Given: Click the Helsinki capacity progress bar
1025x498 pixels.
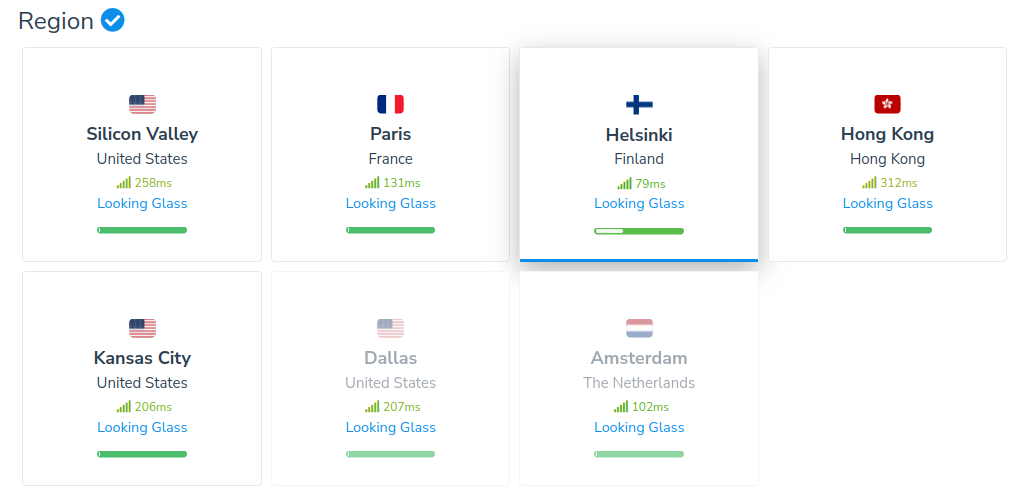Looking at the screenshot, I should tap(639, 231).
